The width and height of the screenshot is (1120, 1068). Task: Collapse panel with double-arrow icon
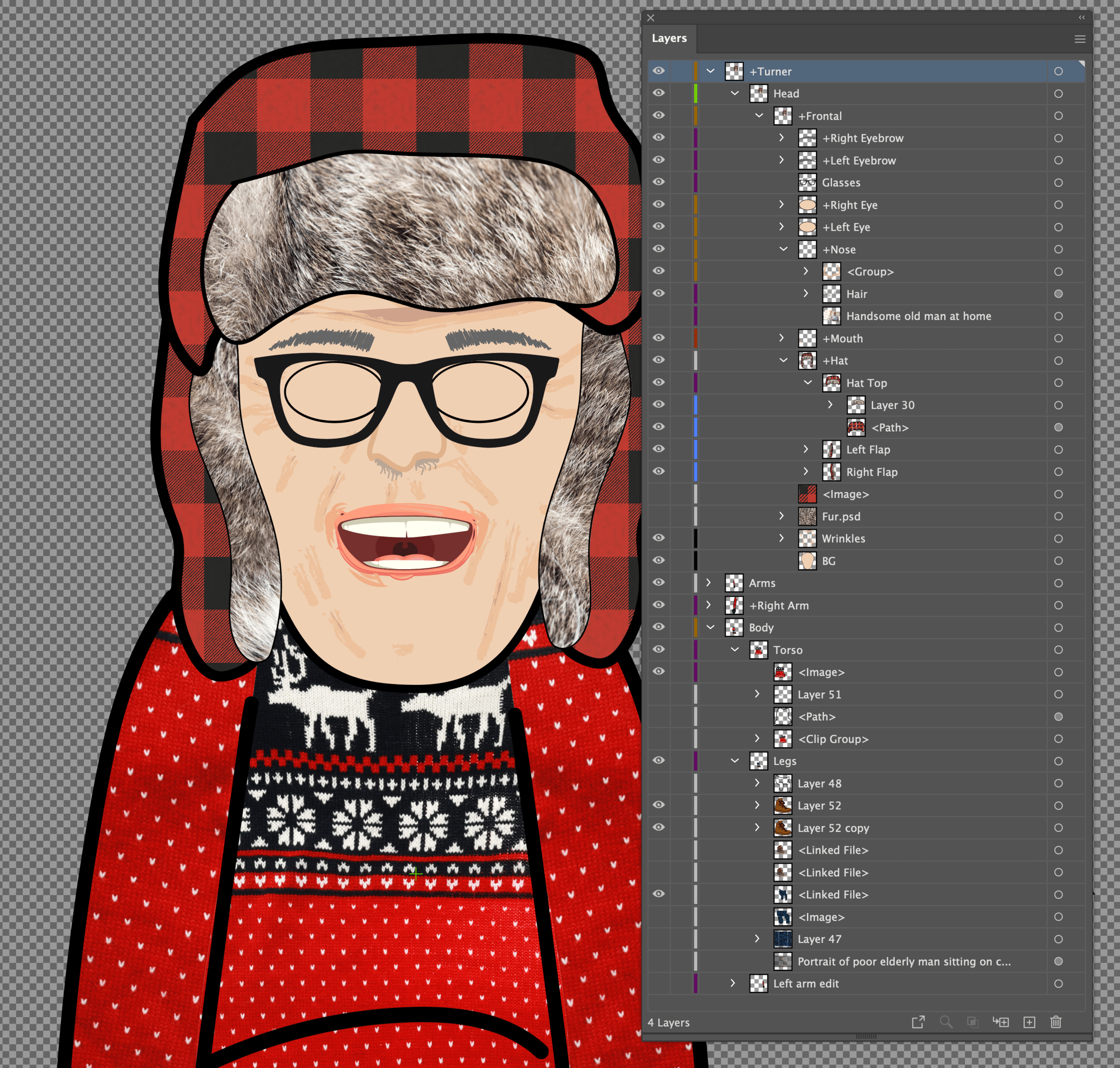(x=1081, y=17)
